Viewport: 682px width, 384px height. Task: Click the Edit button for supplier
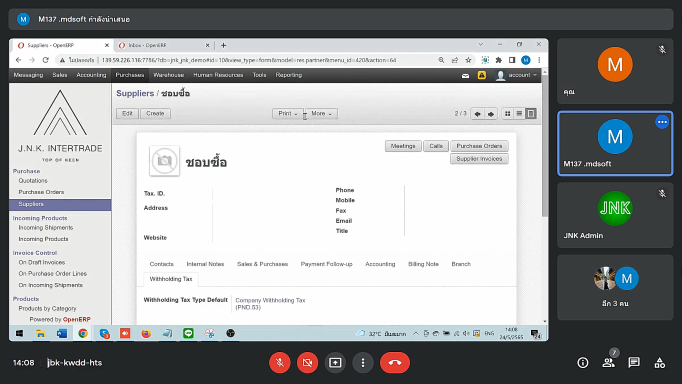[x=127, y=114]
